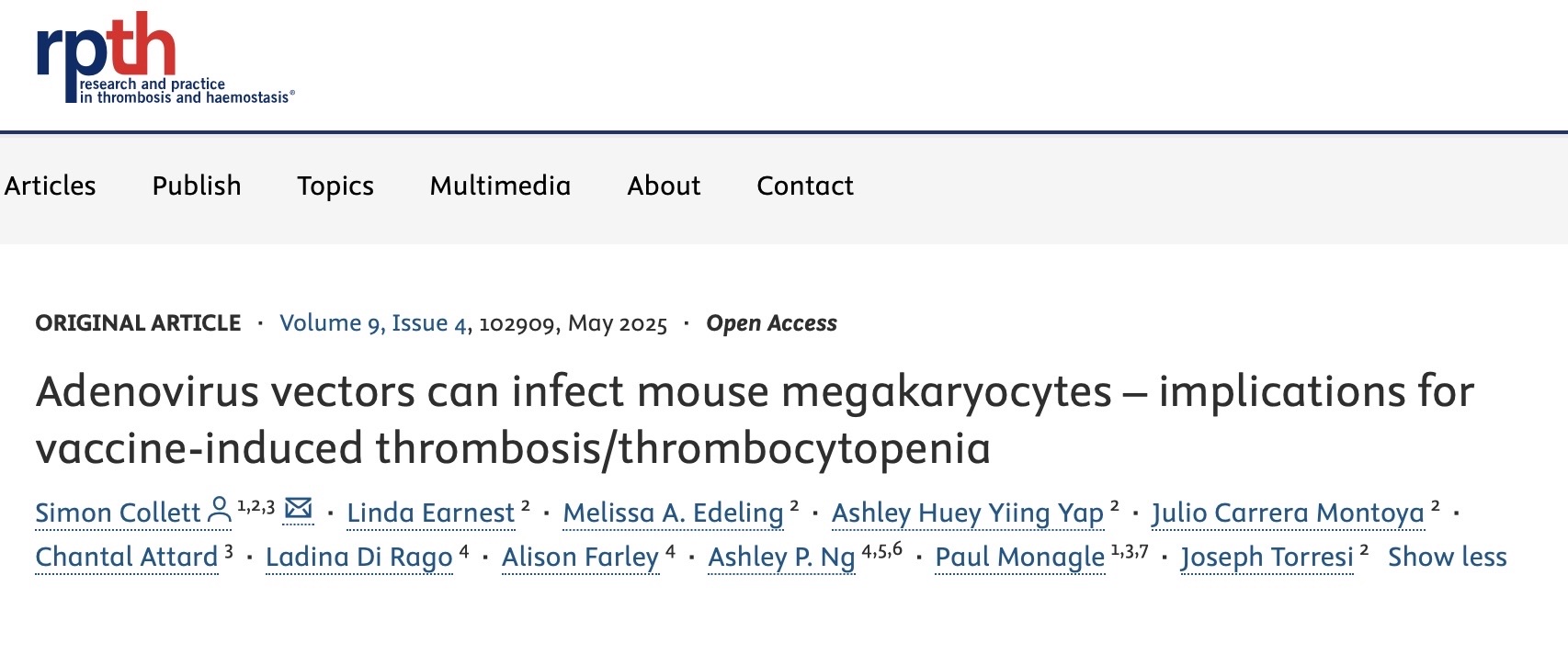Viewport: 1568px width, 654px height.
Task: Open the Publish menu
Action: 197,186
